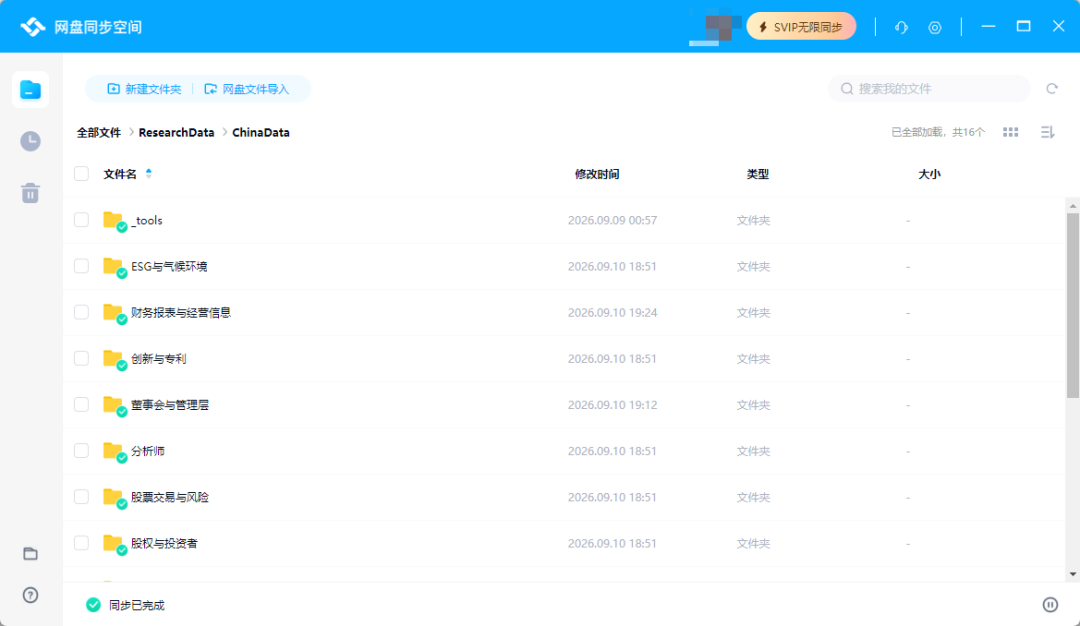Click ChinaData in the breadcrumb
1080x626 pixels.
[260, 132]
